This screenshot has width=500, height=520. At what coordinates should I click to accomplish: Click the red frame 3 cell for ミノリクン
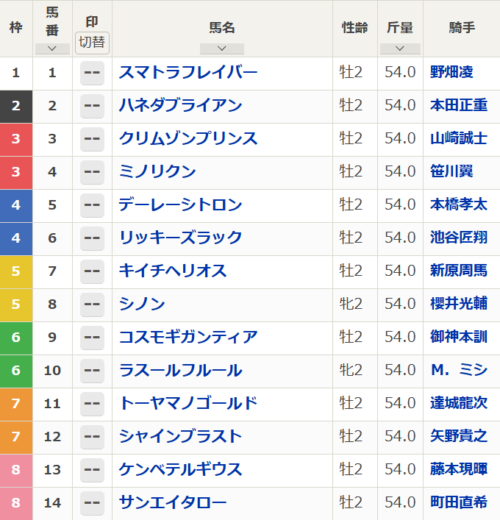pos(16,173)
